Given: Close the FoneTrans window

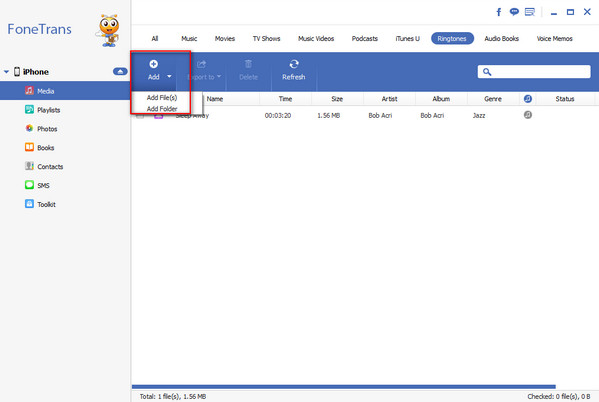Looking at the screenshot, I should 587,12.
